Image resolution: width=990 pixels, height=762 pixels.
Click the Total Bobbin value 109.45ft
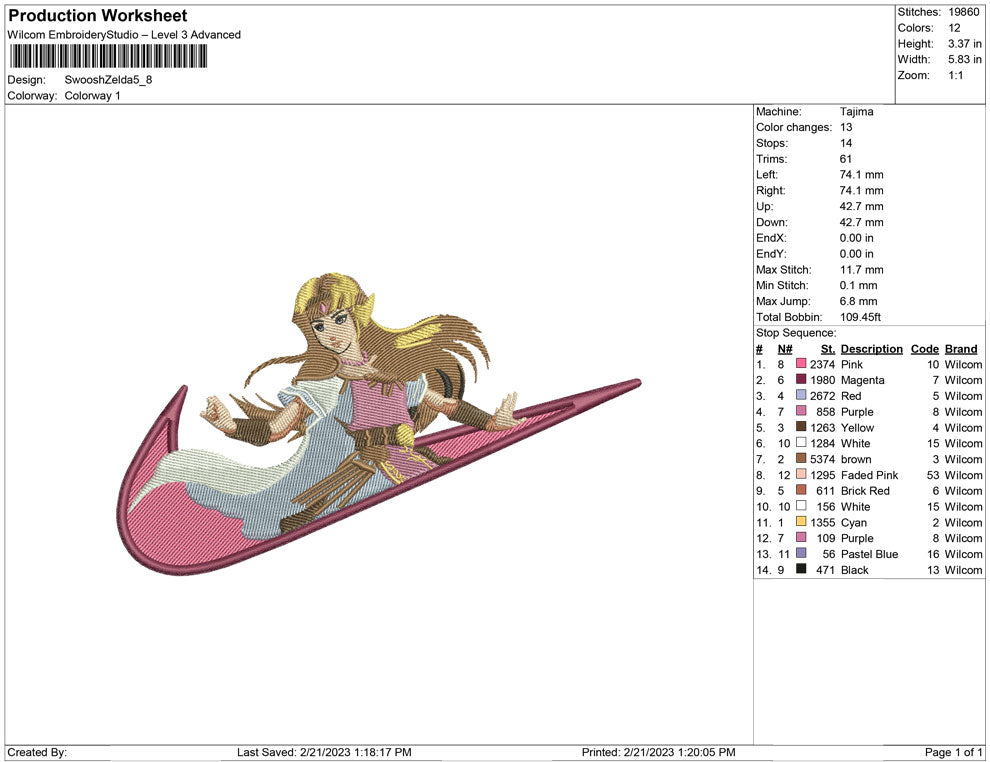[x=860, y=317]
